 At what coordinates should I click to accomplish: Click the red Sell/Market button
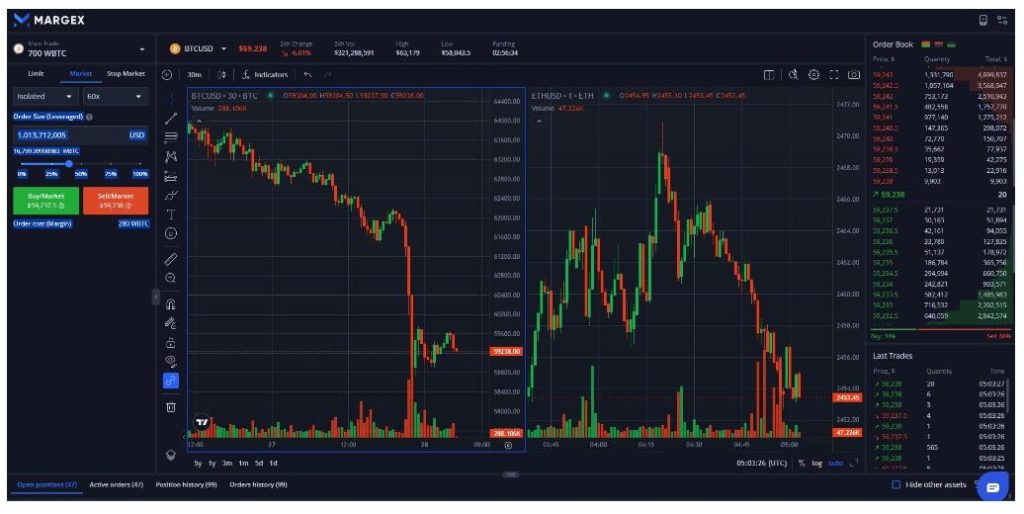point(116,201)
